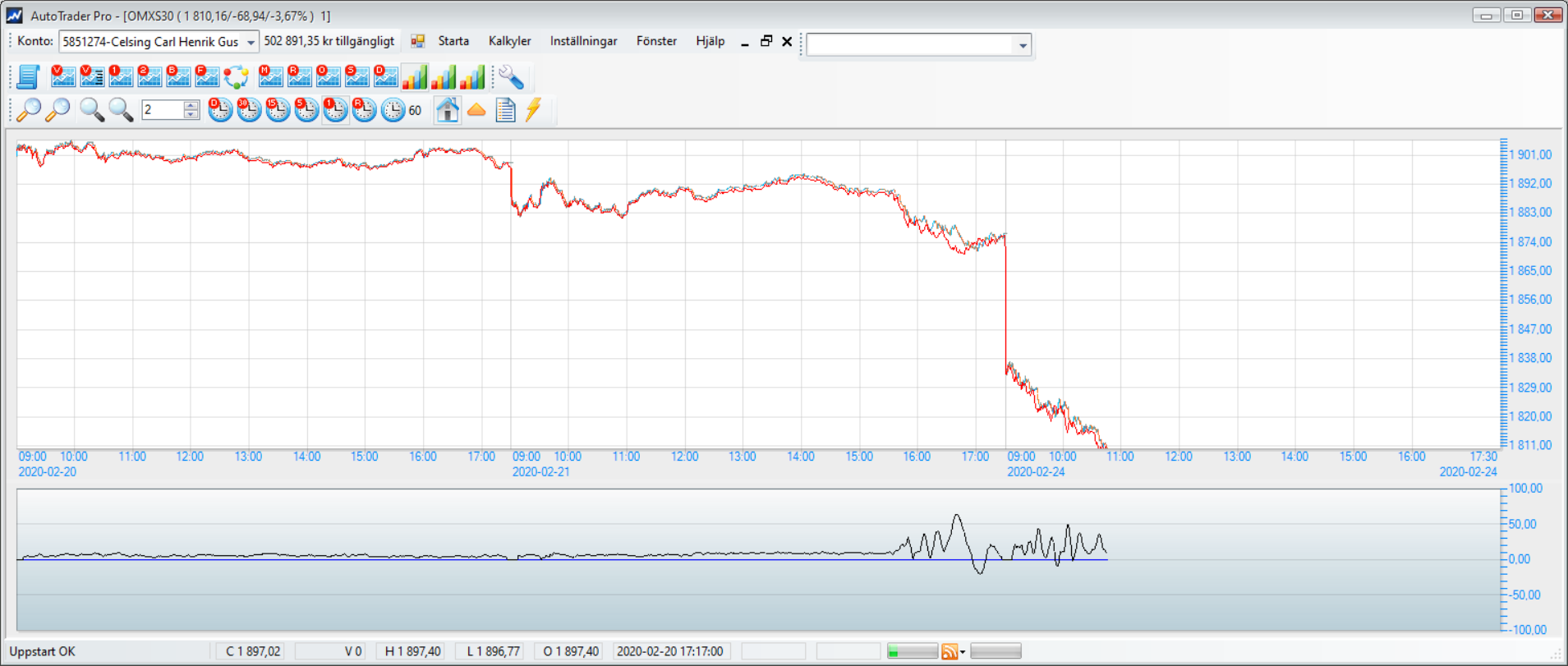Open the Kalkyler menu
1568x666 pixels.
pyautogui.click(x=509, y=41)
